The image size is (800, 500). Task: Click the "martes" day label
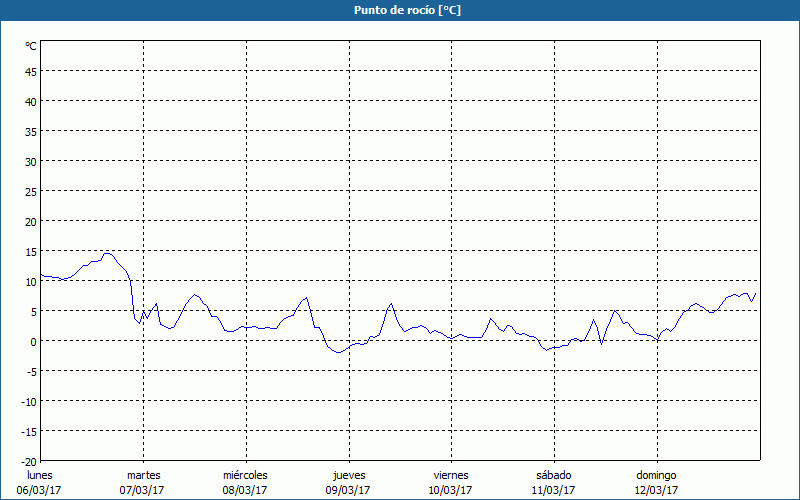click(x=143, y=475)
